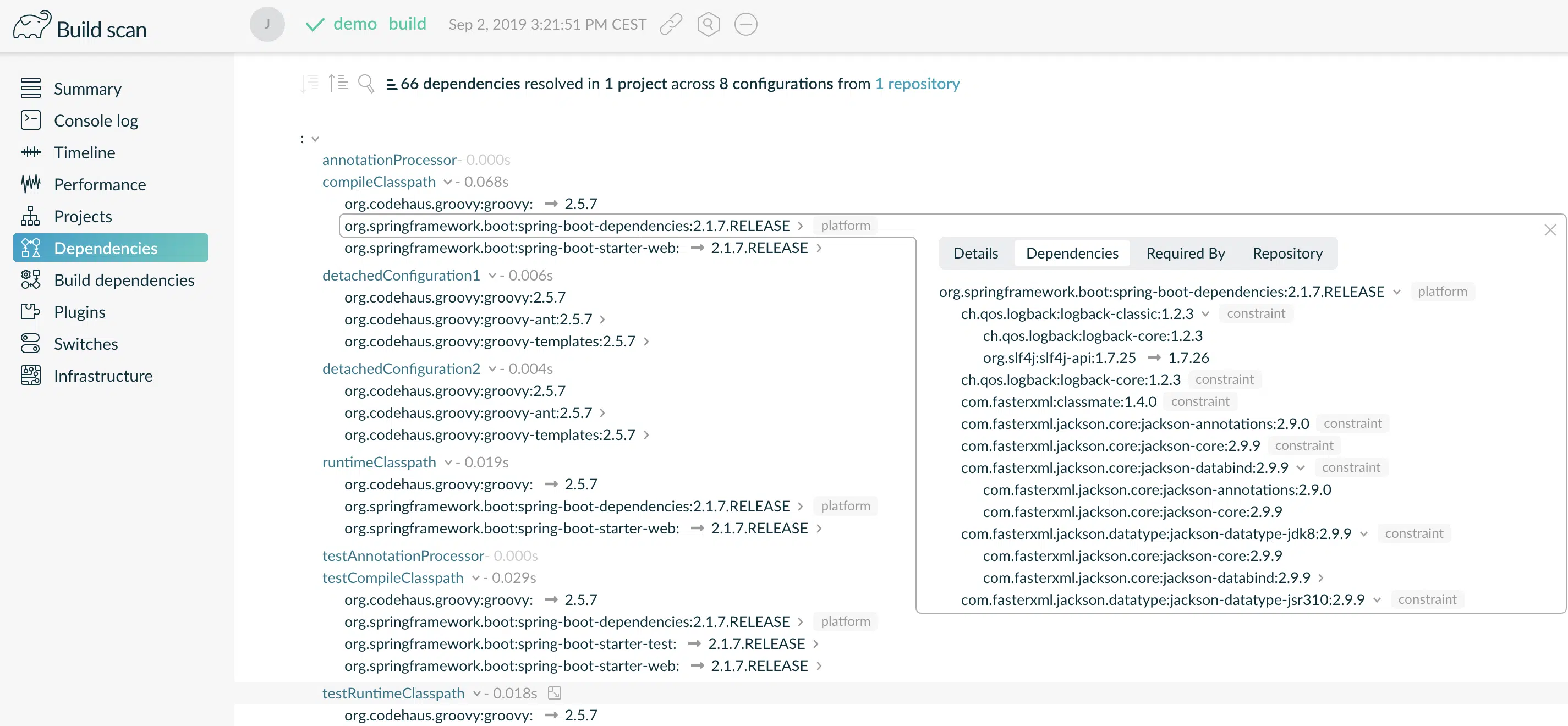The width and height of the screenshot is (1568, 726).
Task: Open the Infrastructure sidebar icon
Action: point(30,376)
